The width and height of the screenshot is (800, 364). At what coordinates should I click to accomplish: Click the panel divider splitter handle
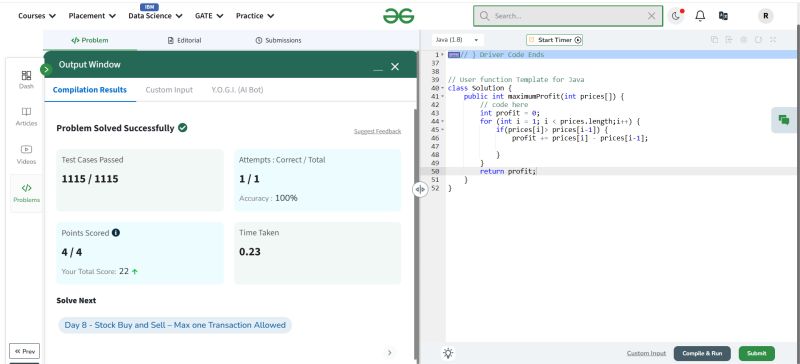click(420, 189)
